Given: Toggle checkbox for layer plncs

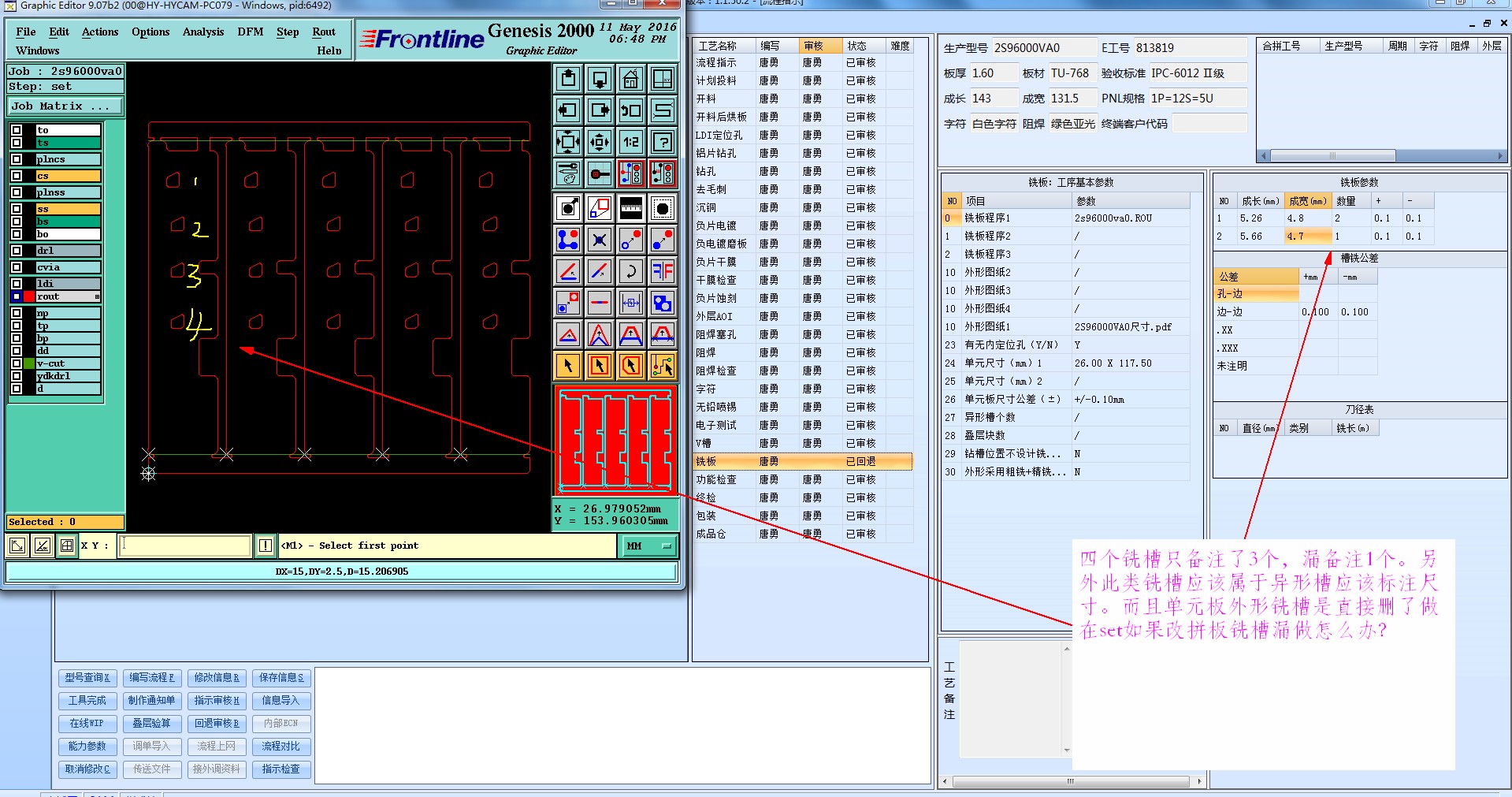Looking at the screenshot, I should pos(16,159).
